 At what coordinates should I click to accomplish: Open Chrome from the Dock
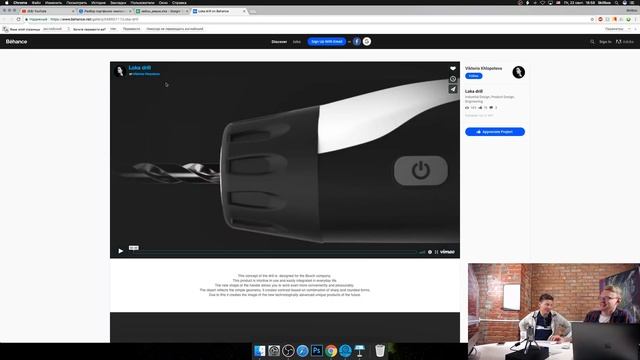(x=331, y=351)
